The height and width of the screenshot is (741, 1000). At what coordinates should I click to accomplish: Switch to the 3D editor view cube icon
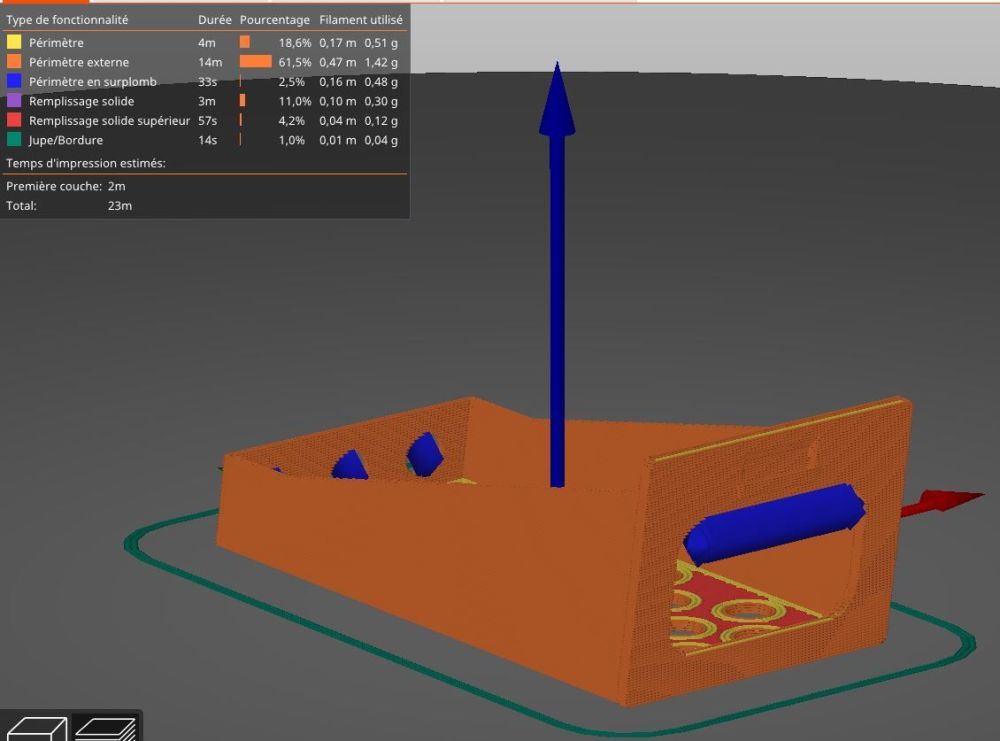pos(36,728)
